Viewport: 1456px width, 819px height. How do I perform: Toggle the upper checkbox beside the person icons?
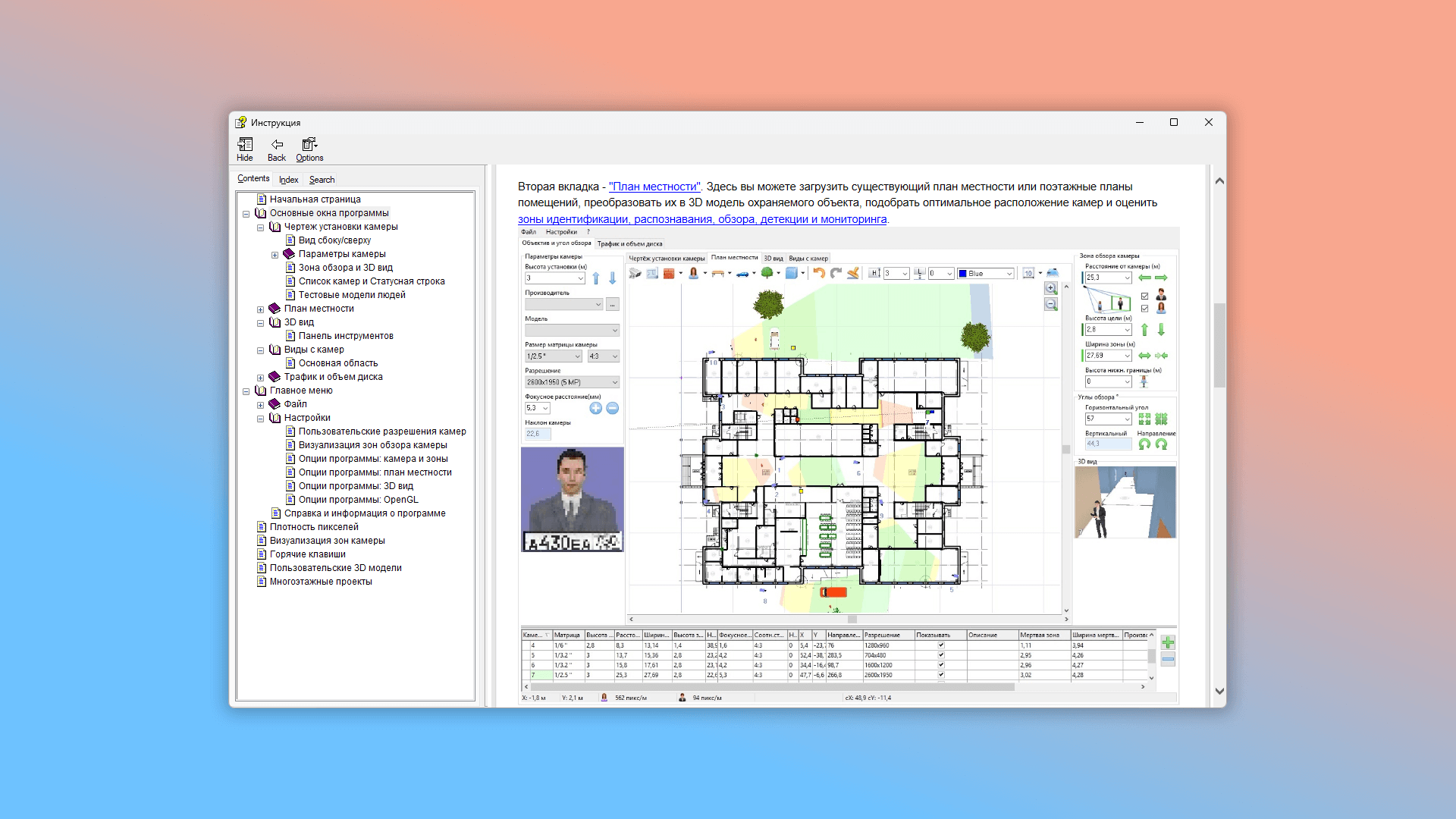(1144, 296)
